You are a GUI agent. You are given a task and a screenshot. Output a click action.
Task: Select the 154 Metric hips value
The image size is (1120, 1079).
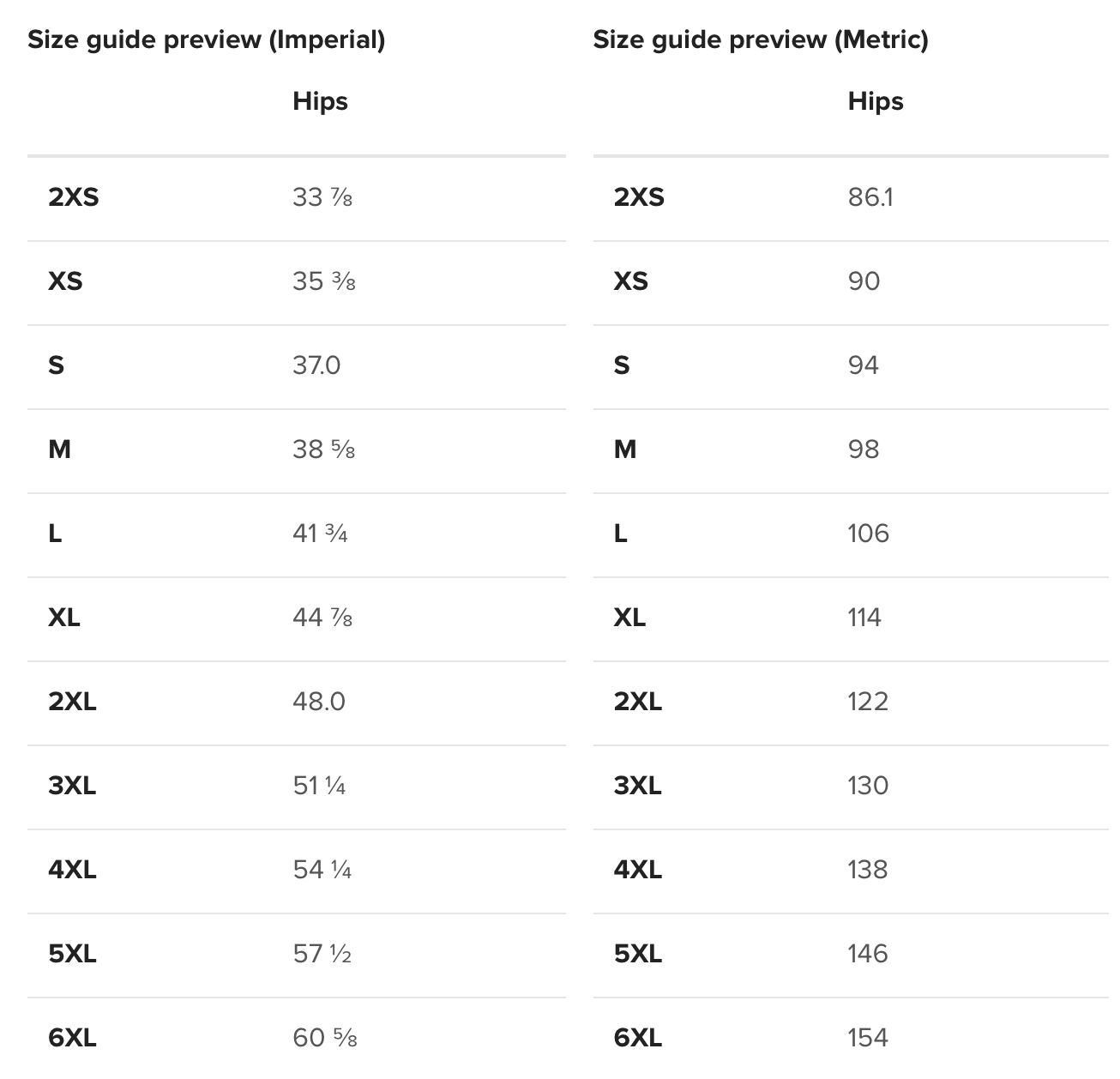coord(867,1038)
